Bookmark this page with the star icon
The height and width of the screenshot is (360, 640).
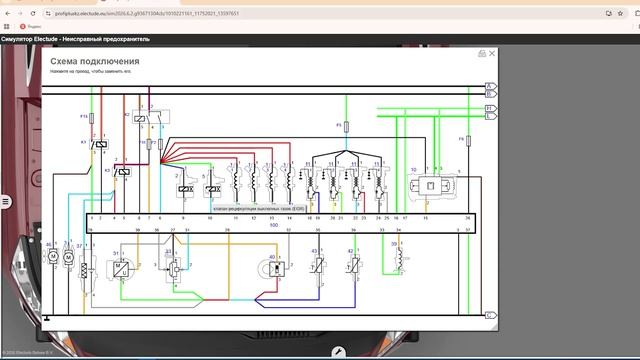[x=620, y=13]
